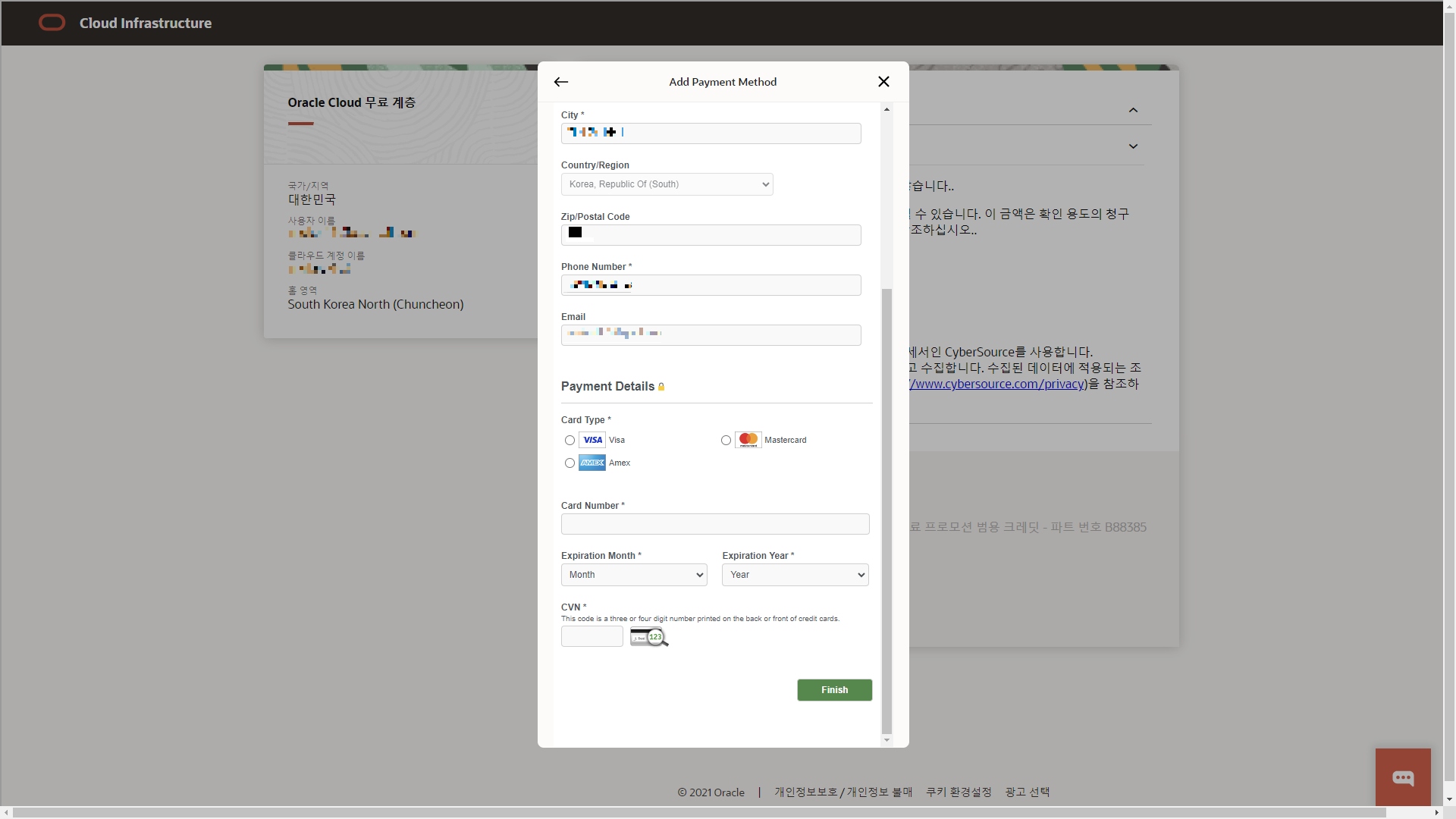Image resolution: width=1456 pixels, height=819 pixels.
Task: Collapse the section with the up chevron
Action: (1133, 111)
